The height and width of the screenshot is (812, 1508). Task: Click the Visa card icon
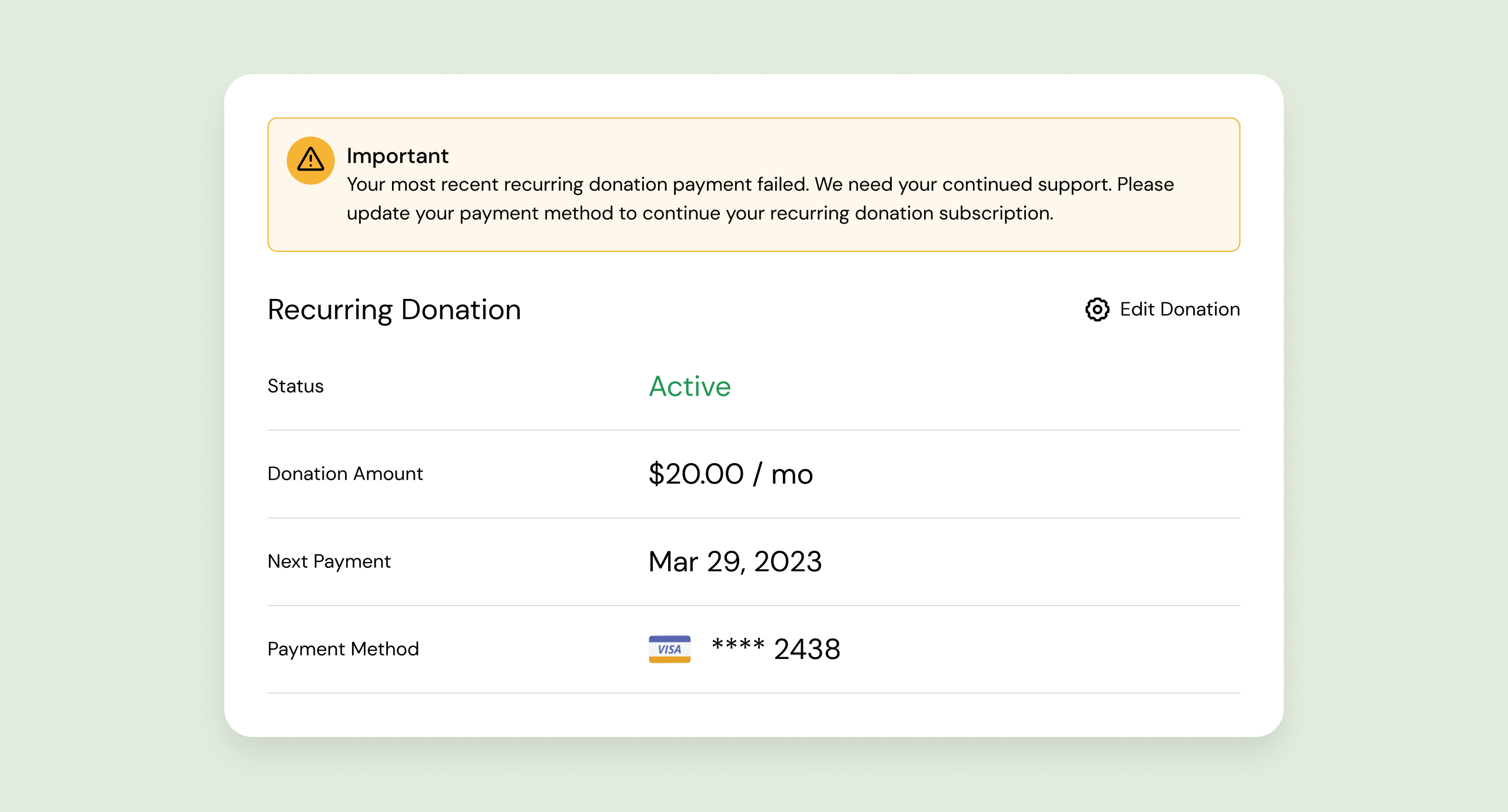[x=669, y=649]
